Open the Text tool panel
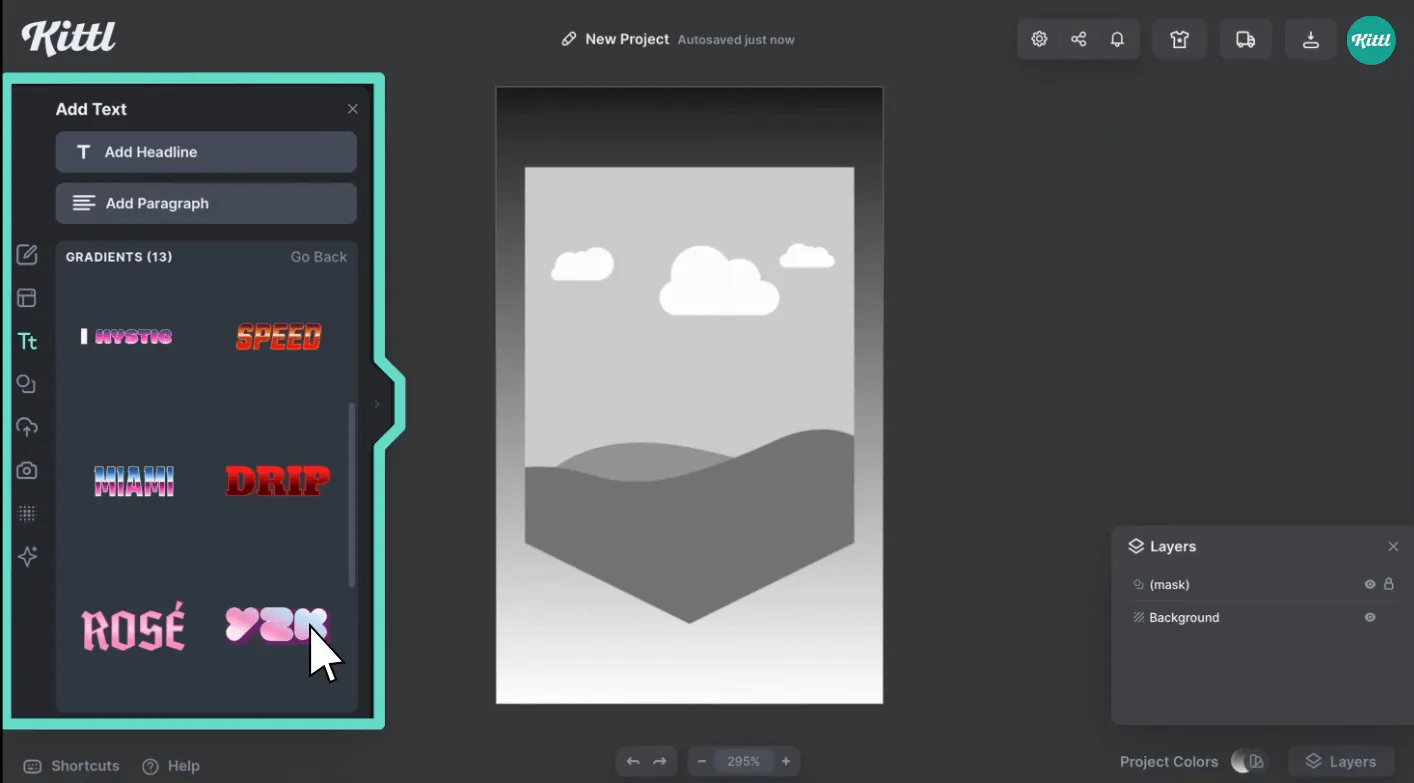Viewport: 1414px width, 783px height. 27,341
